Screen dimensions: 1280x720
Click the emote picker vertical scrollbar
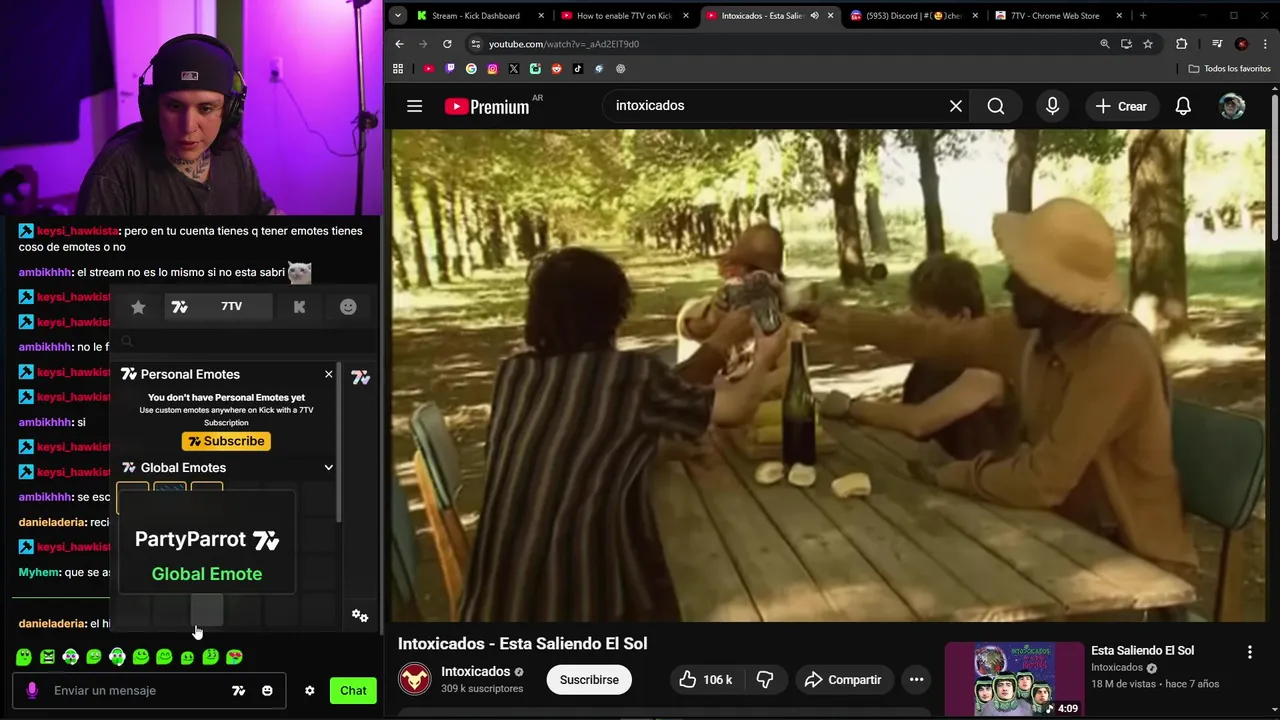pos(340,442)
